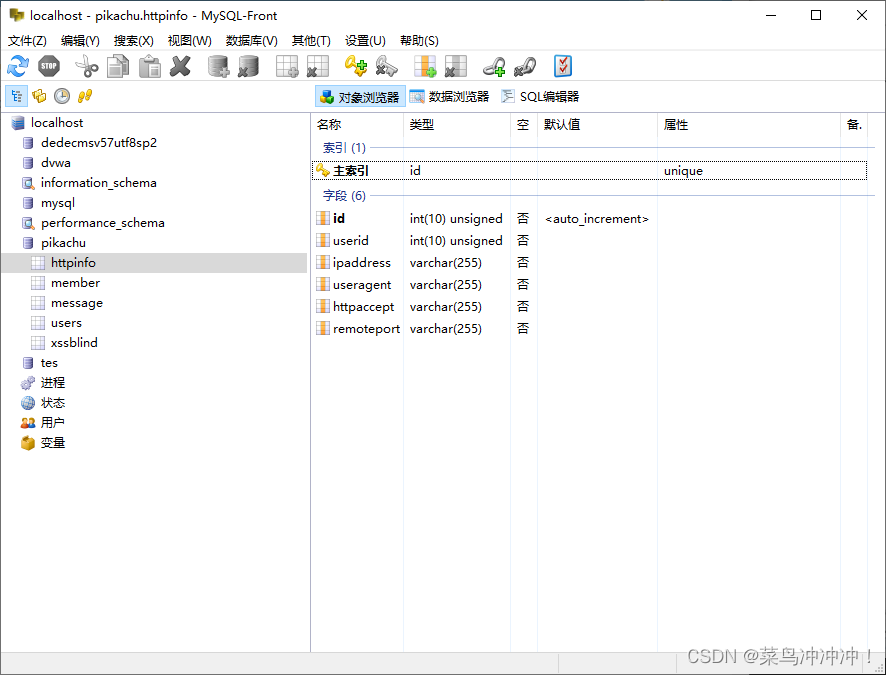The width and height of the screenshot is (886, 675).
Task: Select the mysql database
Action: (x=58, y=203)
